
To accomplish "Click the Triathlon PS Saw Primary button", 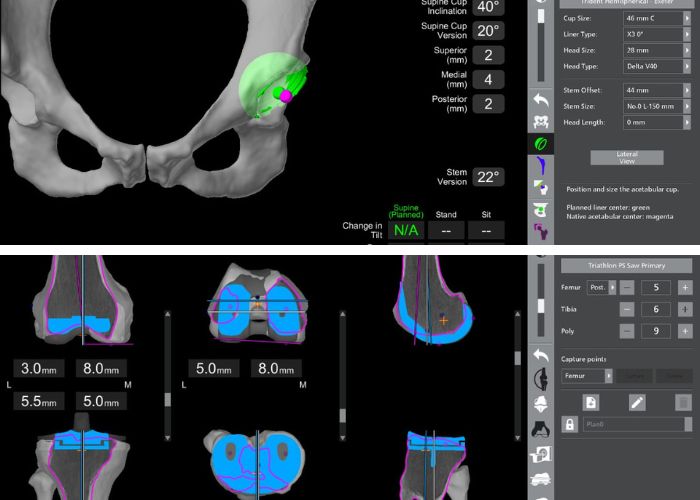I will tap(625, 266).
